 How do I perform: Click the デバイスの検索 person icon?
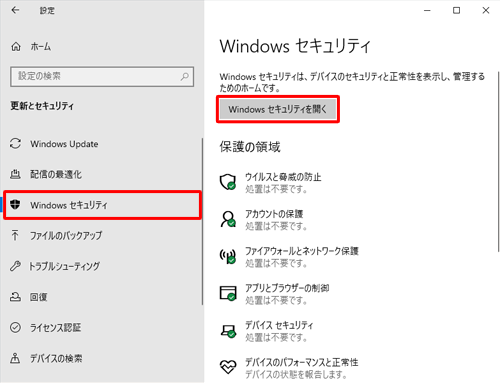[15, 358]
